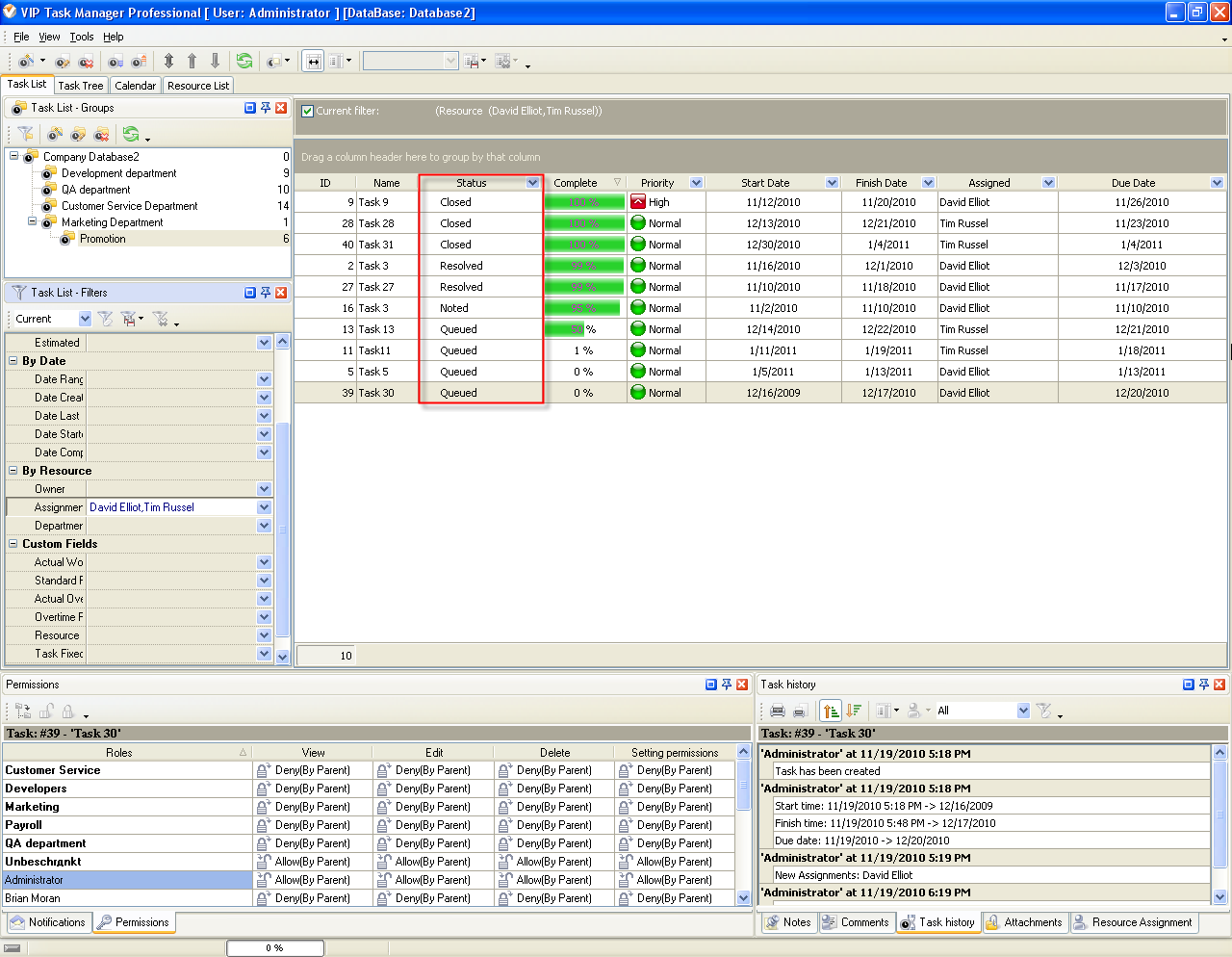Click the move task up arrow icon
Screen dimensions: 1232x957
(x=192, y=61)
